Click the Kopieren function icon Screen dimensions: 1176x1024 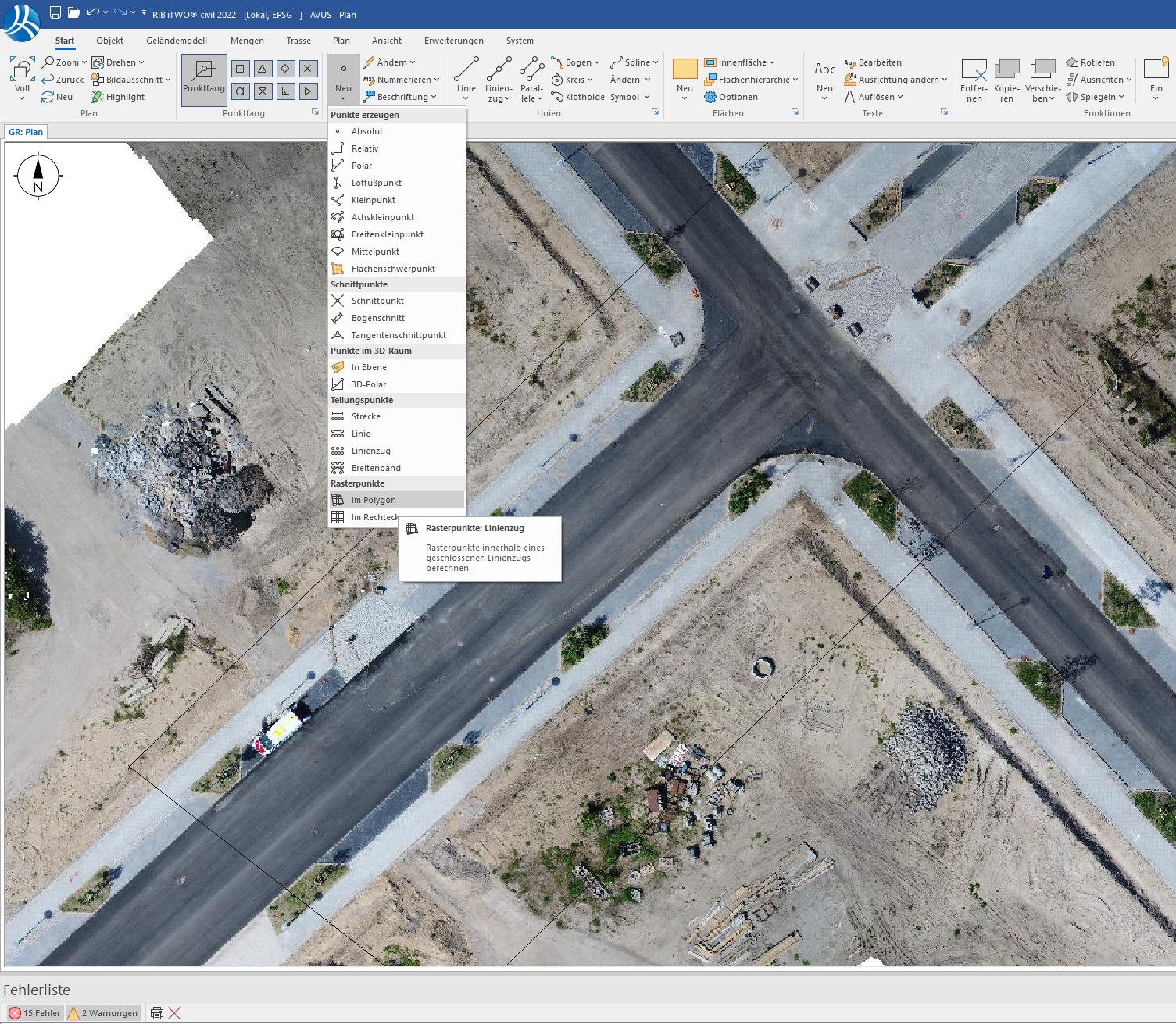1006,70
